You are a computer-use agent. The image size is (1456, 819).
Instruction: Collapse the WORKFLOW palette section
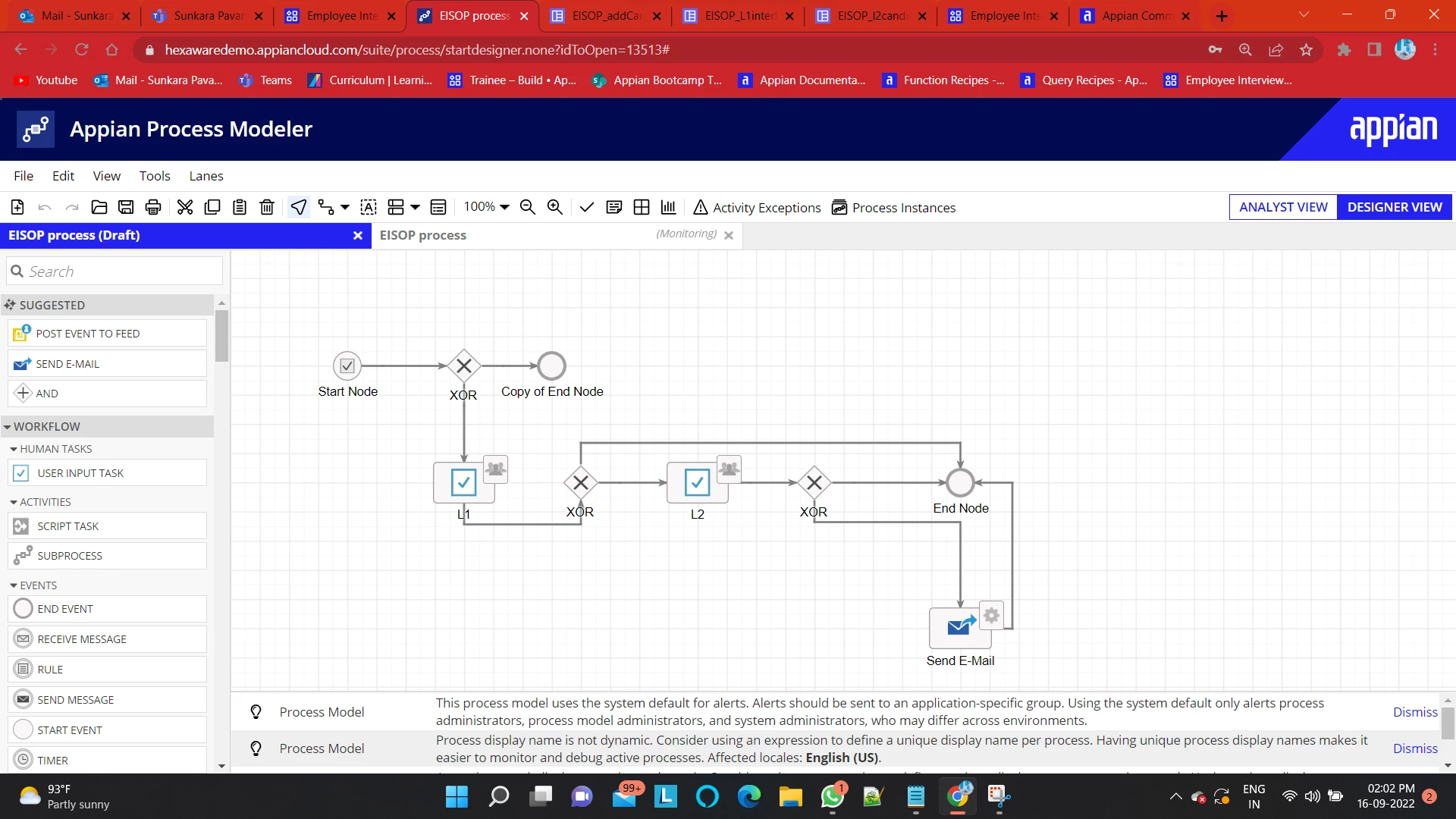pos(7,427)
